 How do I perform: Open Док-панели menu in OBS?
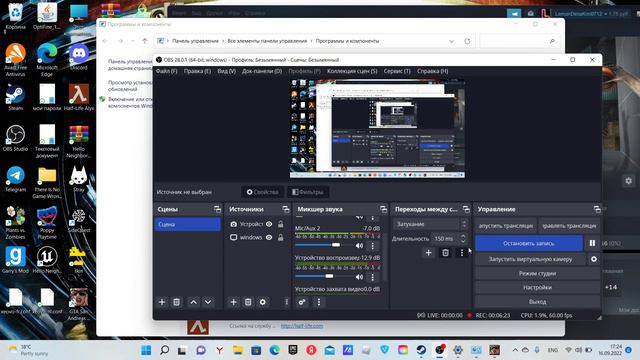click(x=262, y=71)
